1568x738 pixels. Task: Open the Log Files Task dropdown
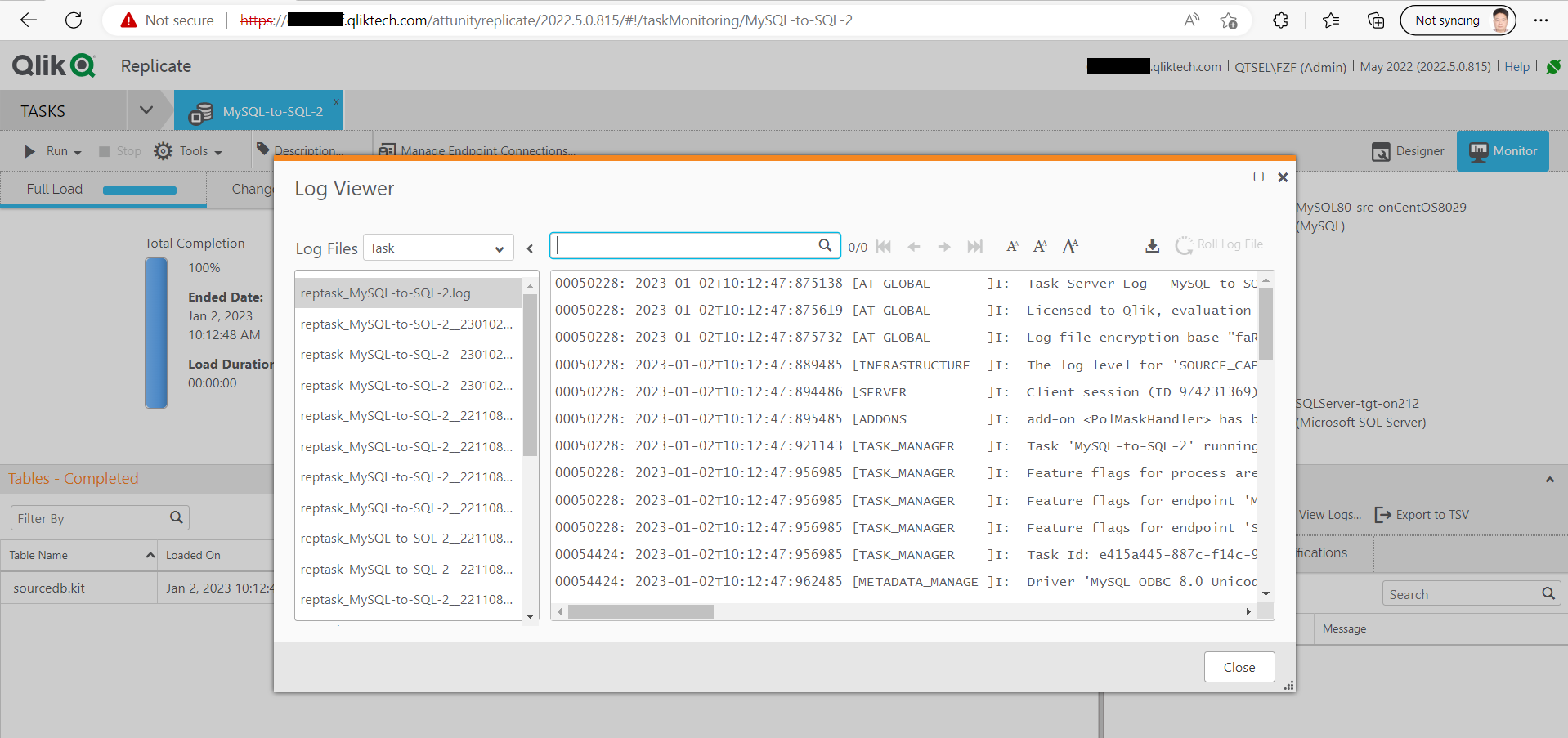(x=438, y=247)
